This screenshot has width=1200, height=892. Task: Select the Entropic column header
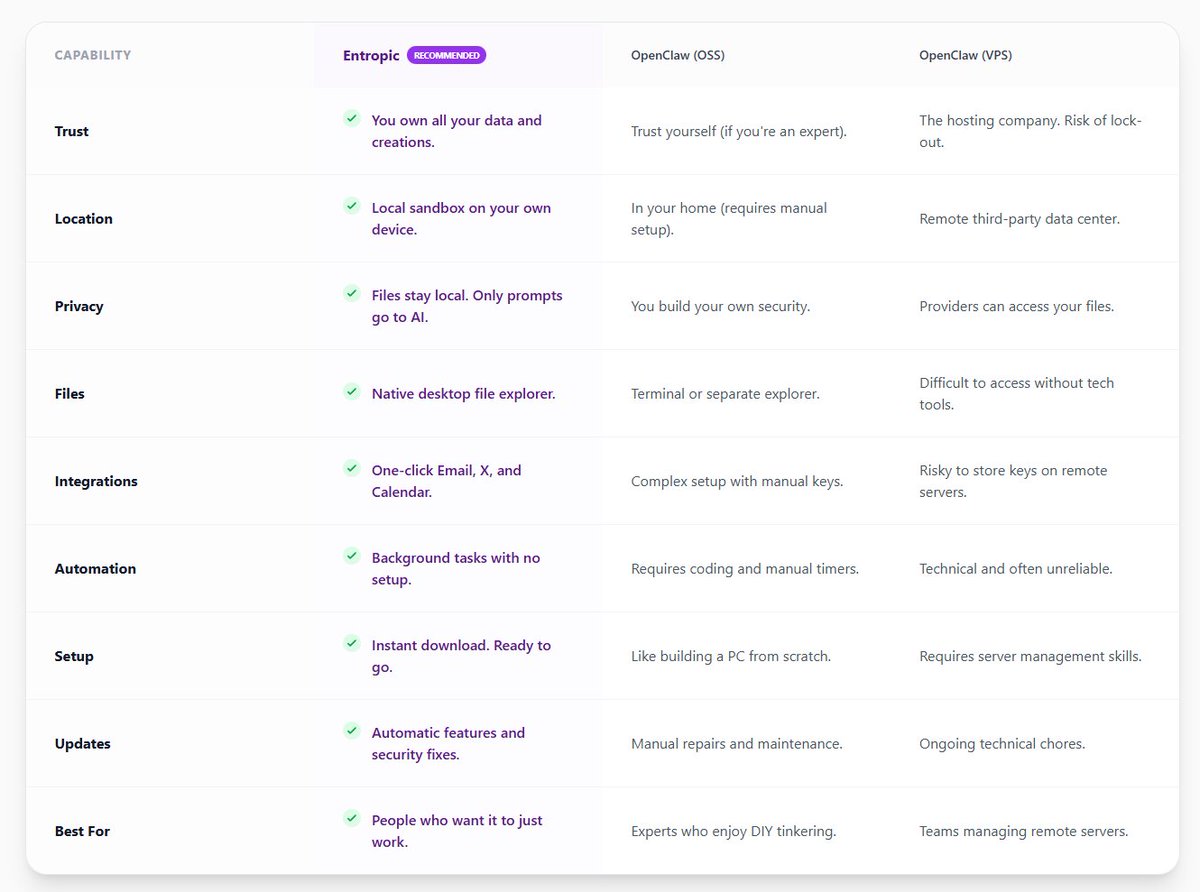click(371, 56)
